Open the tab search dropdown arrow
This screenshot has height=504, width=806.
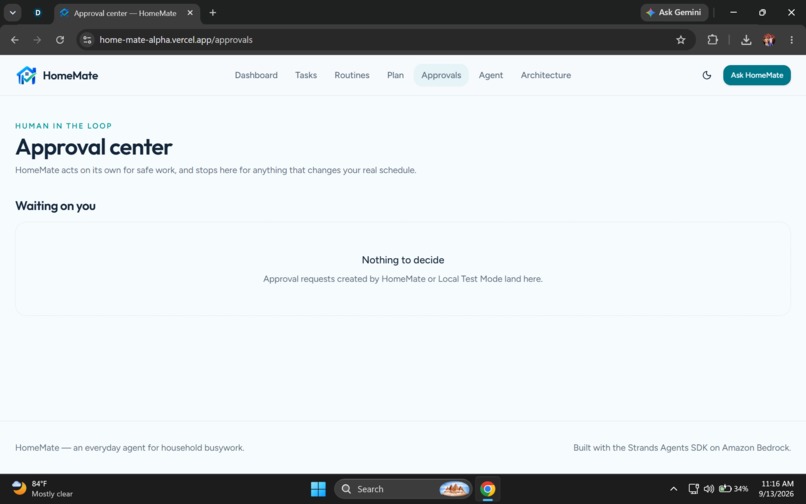12,13
